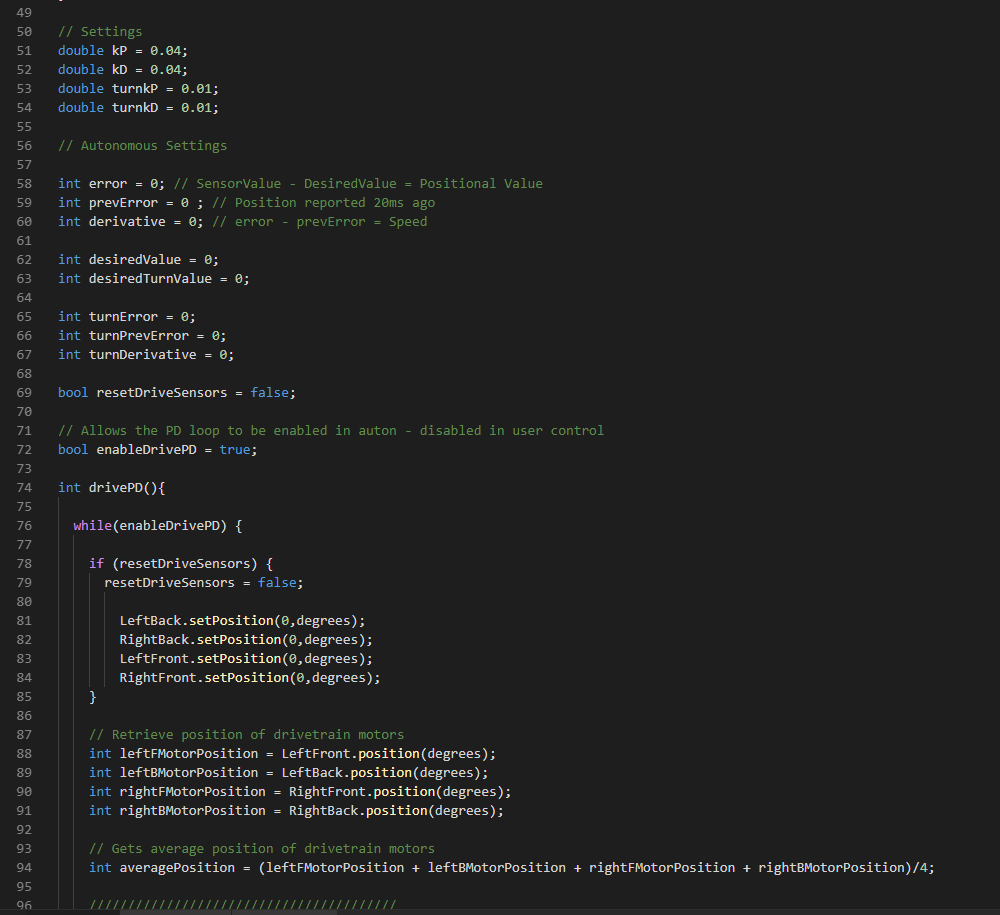Click the 'error - prevError = Speed' comment
The width and height of the screenshot is (1000, 915).
pos(331,222)
